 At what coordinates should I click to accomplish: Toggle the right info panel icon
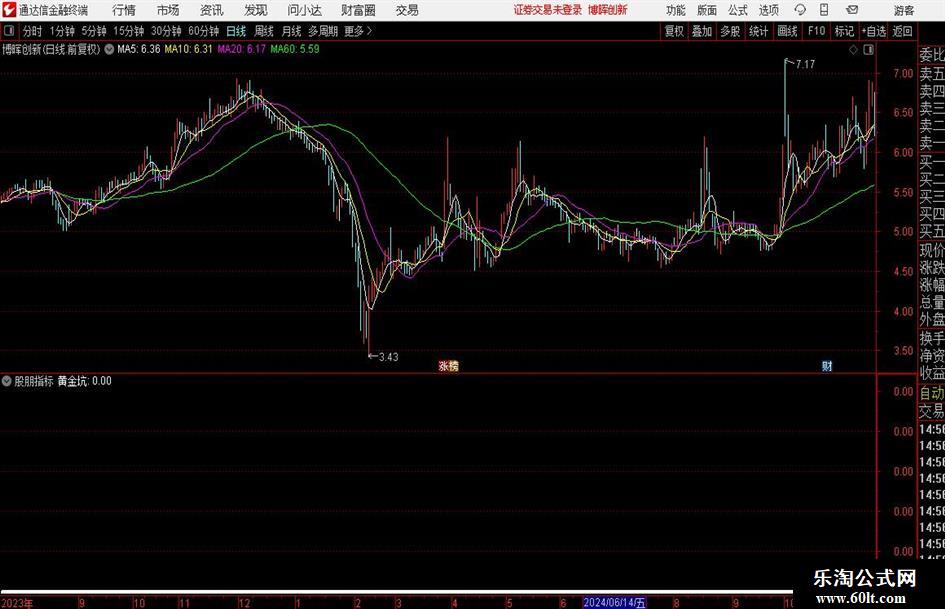[x=868, y=50]
